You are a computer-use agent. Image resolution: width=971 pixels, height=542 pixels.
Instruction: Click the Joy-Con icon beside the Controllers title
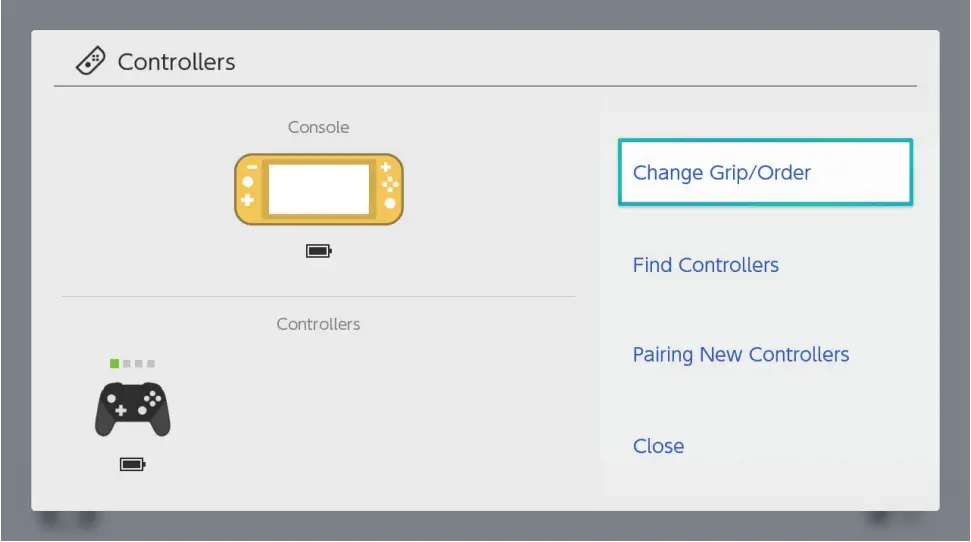pos(92,61)
